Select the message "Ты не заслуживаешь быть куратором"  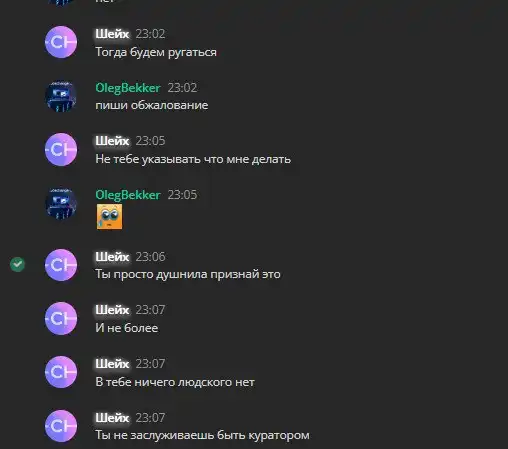click(202, 435)
